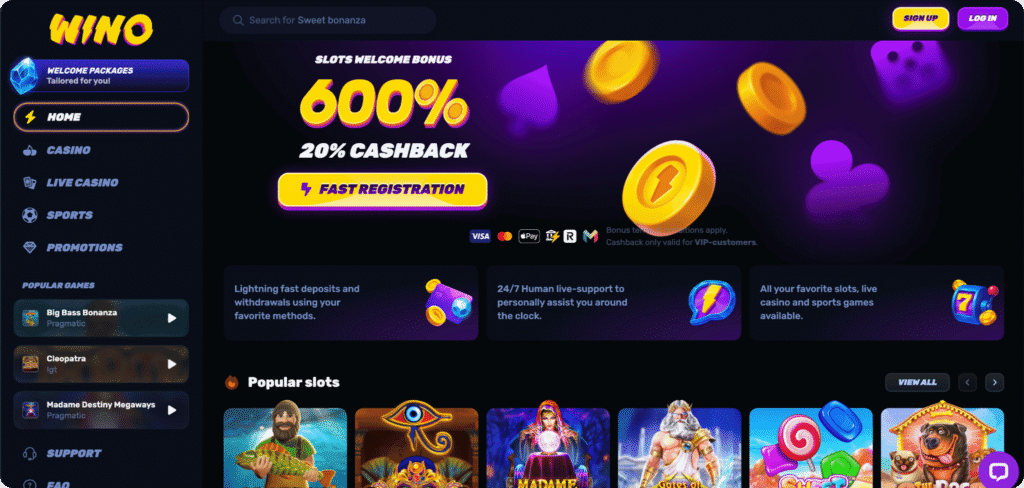Screen dimensions: 1024x488
Task: Click the WINO logo
Action: [x=101, y=30]
